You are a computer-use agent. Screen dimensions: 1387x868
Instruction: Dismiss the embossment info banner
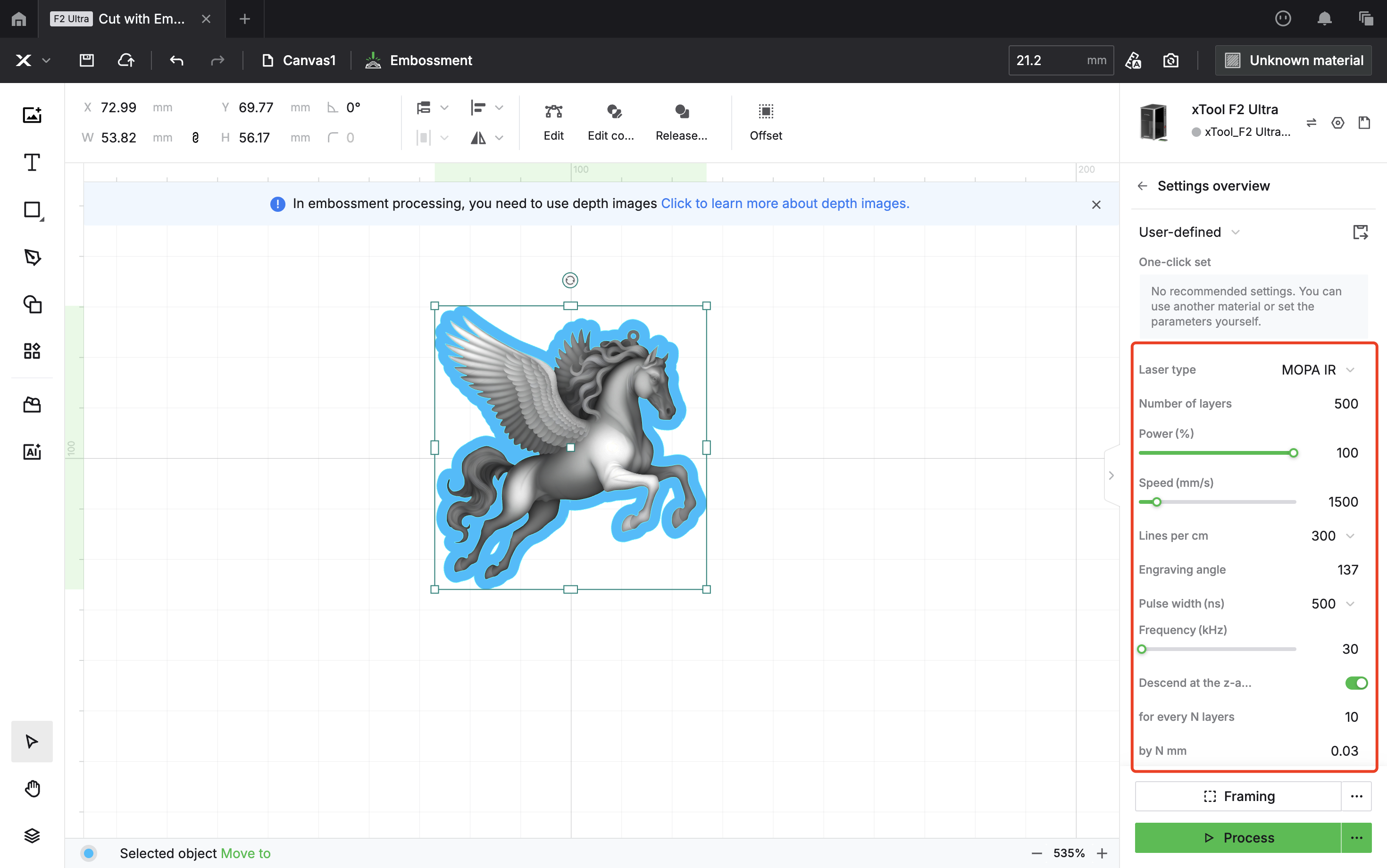coord(1096,205)
